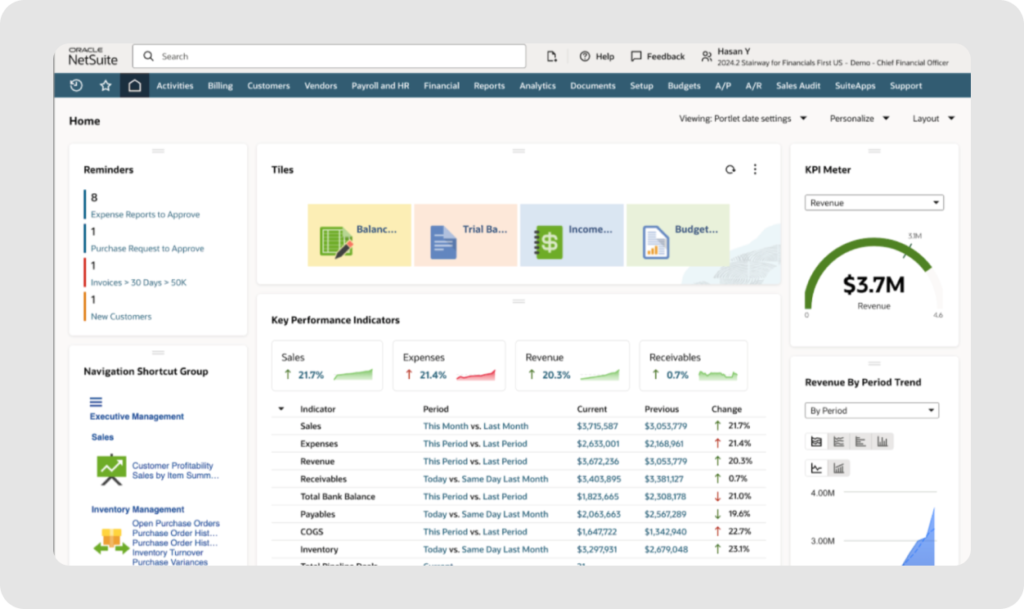Open the Budget tile
The width and height of the screenshot is (1024, 609).
[678, 235]
